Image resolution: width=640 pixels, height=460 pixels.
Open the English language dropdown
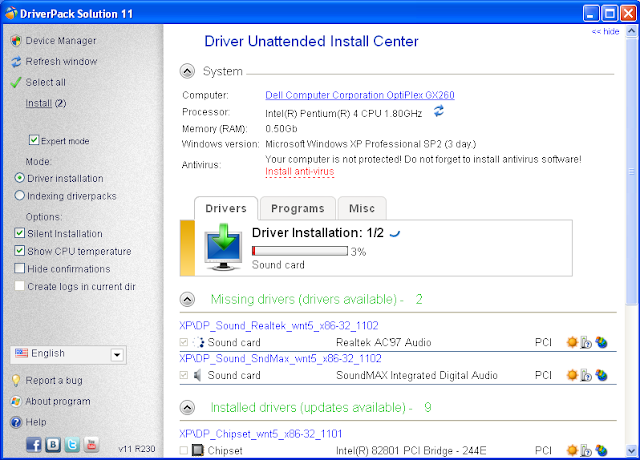pyautogui.click(x=68, y=354)
